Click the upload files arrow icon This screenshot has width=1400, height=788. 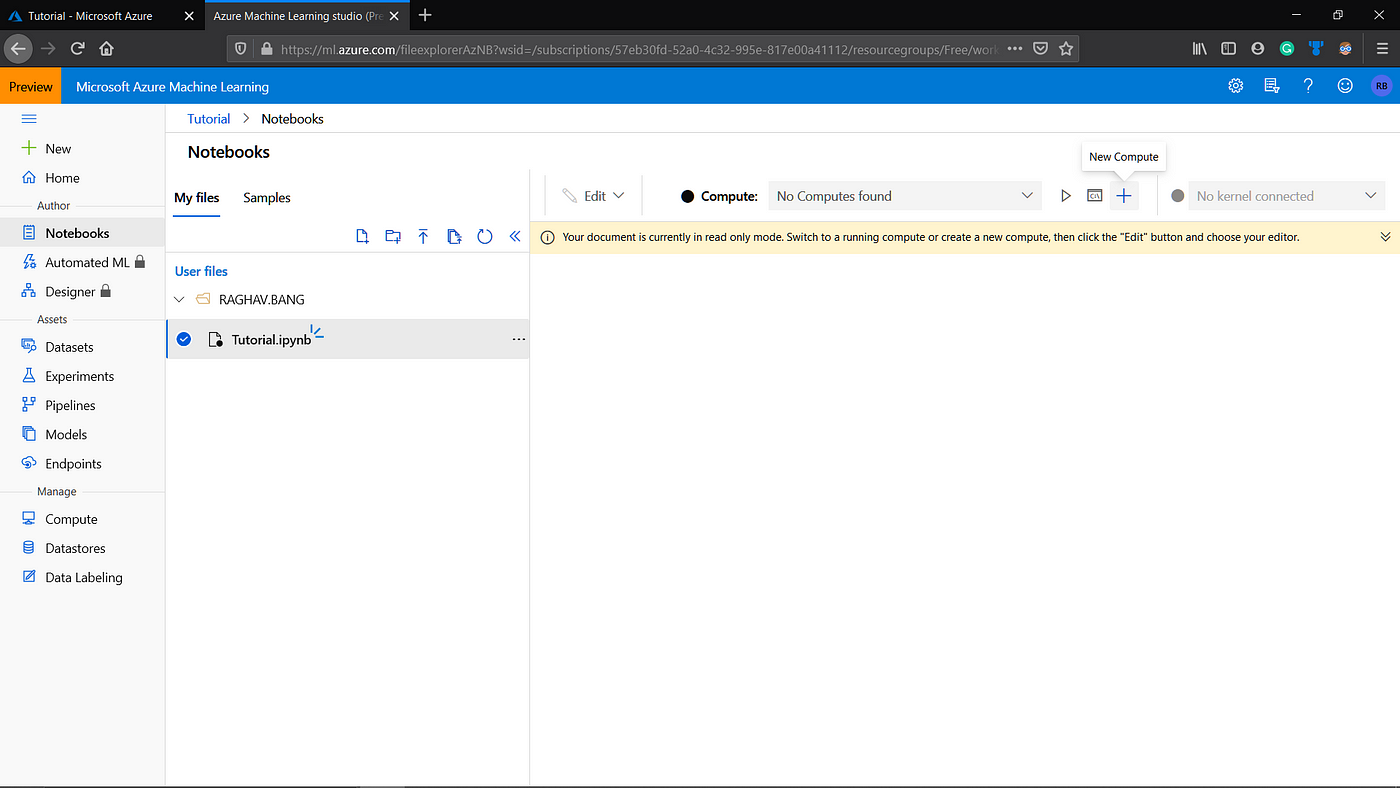click(x=423, y=236)
